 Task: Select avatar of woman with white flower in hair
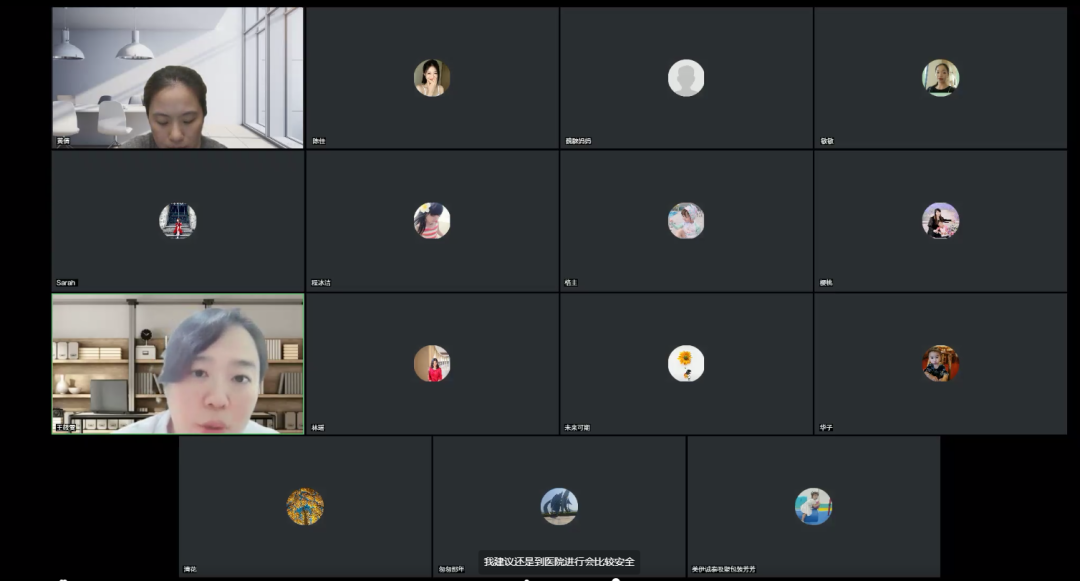[432, 220]
